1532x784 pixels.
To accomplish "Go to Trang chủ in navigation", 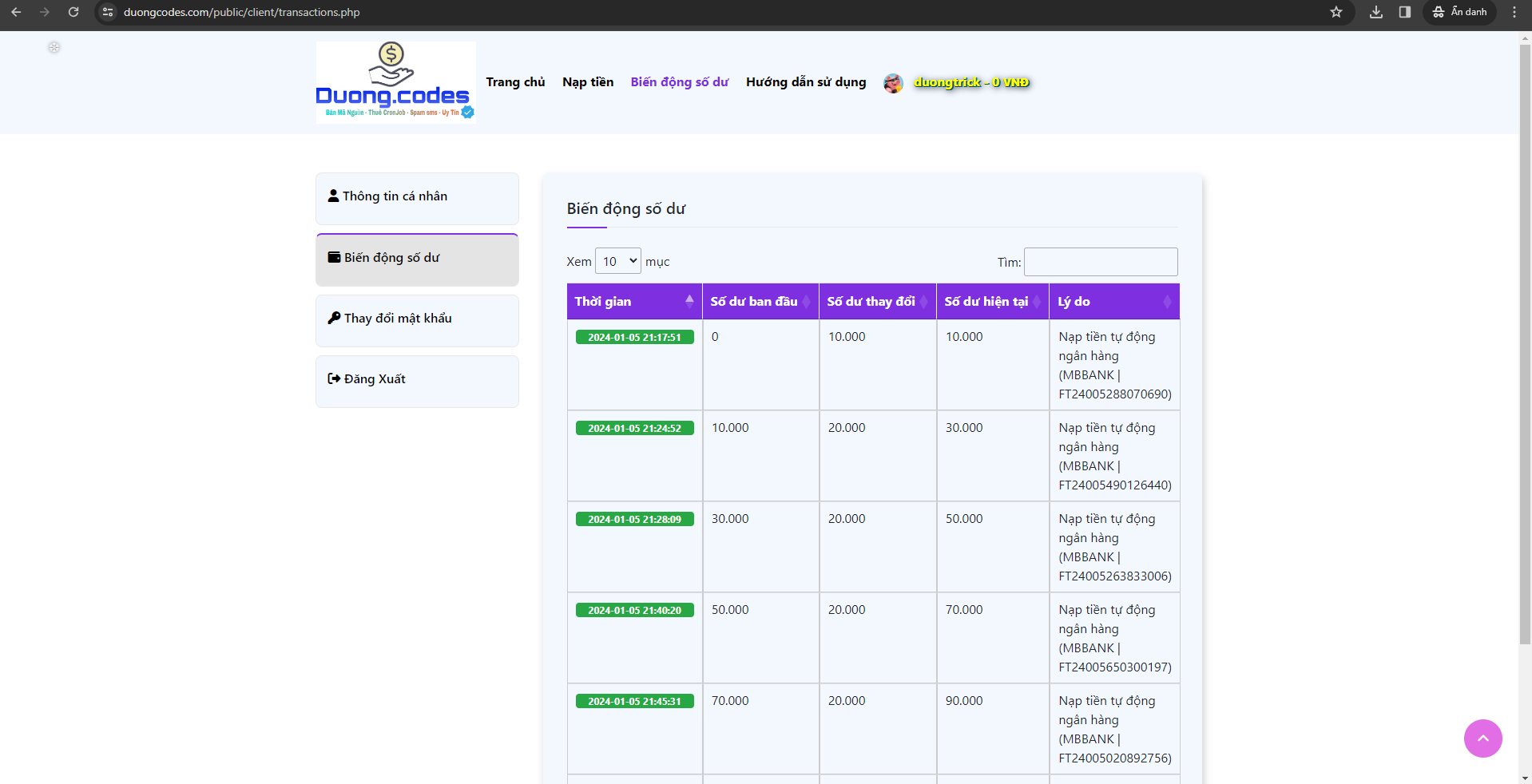I will 515,82.
